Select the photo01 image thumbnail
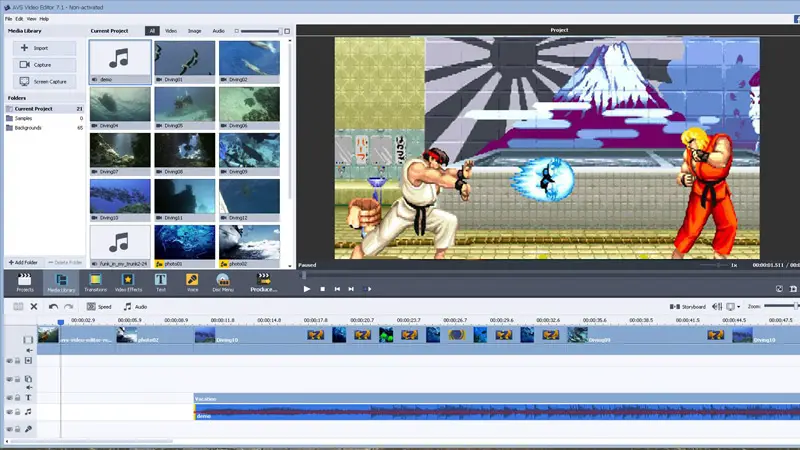The height and width of the screenshot is (450, 800). (185, 246)
